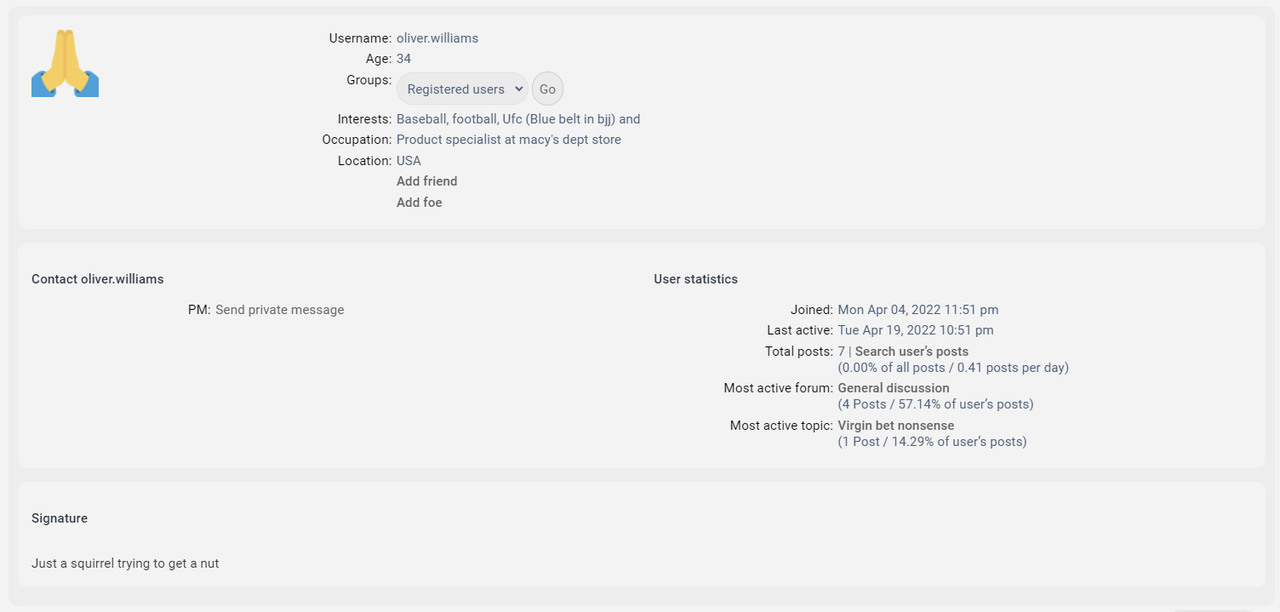Click the Interests text Baseball, football, Ufc

[518, 119]
